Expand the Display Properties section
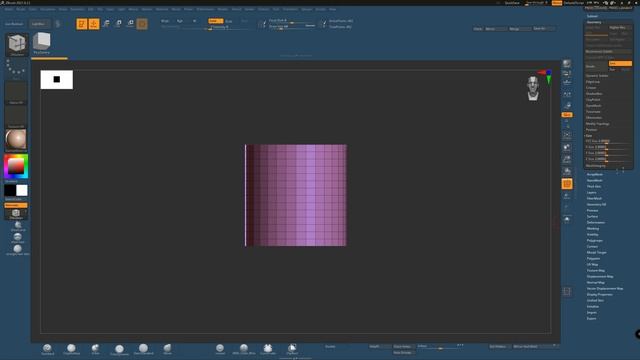The height and width of the screenshot is (360, 640). [x=599, y=294]
